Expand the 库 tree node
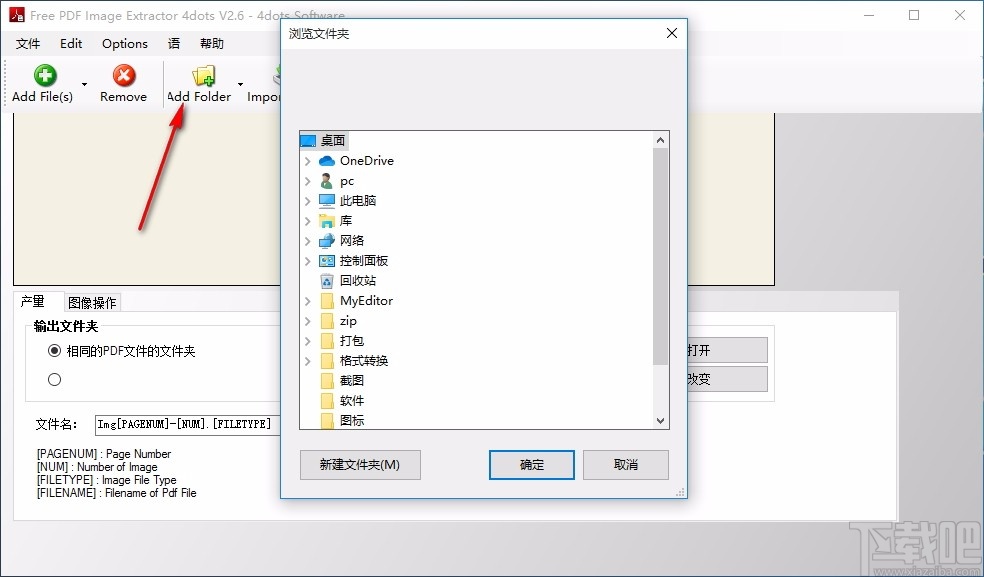The width and height of the screenshot is (984, 577). coord(308,220)
